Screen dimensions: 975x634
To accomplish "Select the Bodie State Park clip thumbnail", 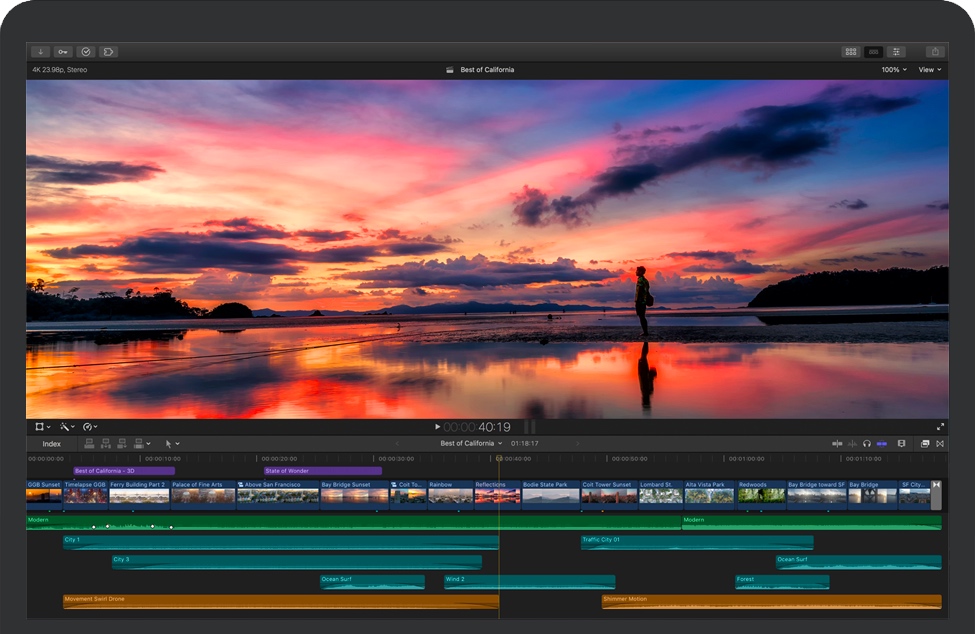I will (550, 495).
